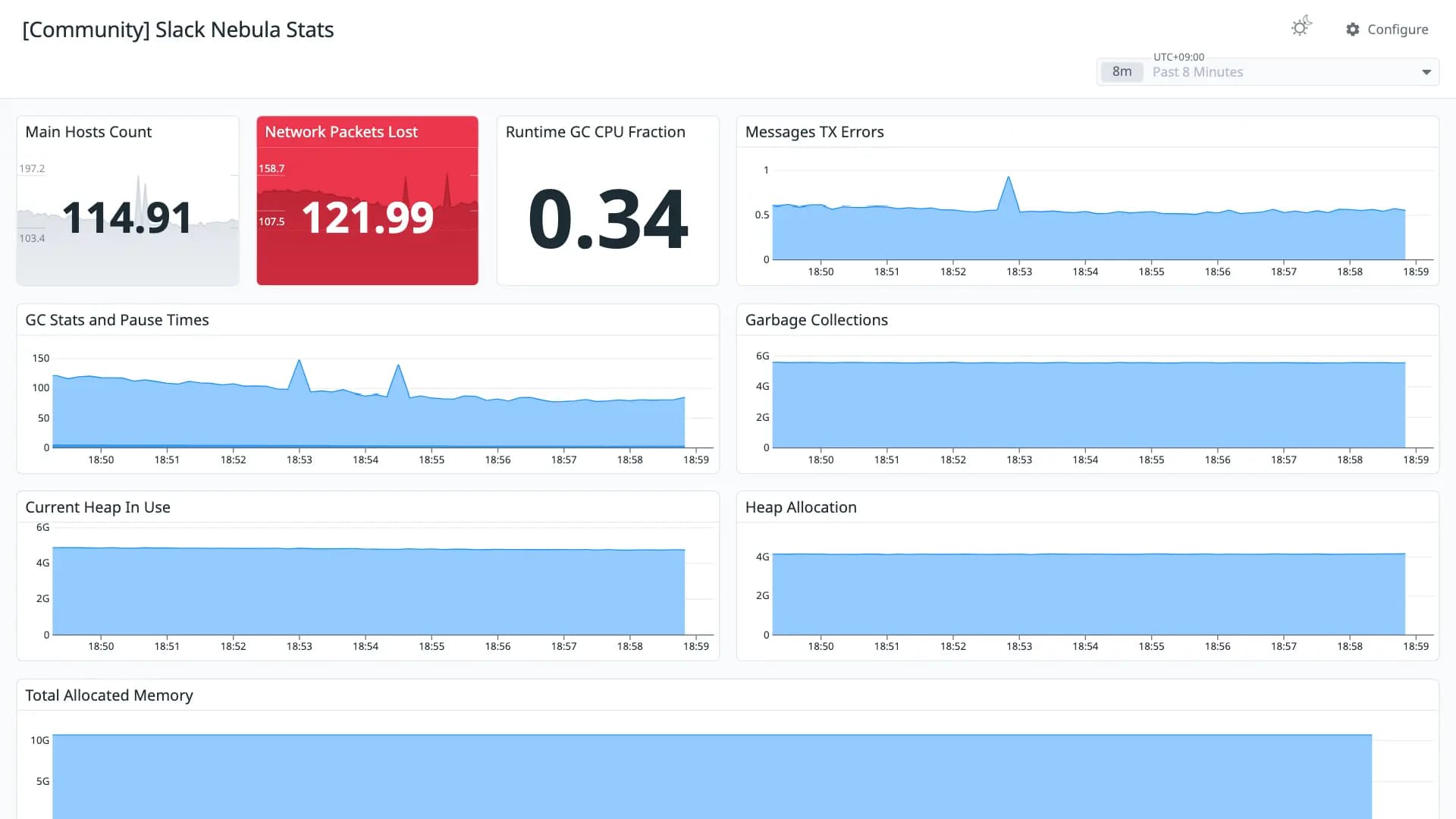Screen dimensions: 1456x819
Task: Click the Garbage Collections widget title
Action: pos(816,320)
